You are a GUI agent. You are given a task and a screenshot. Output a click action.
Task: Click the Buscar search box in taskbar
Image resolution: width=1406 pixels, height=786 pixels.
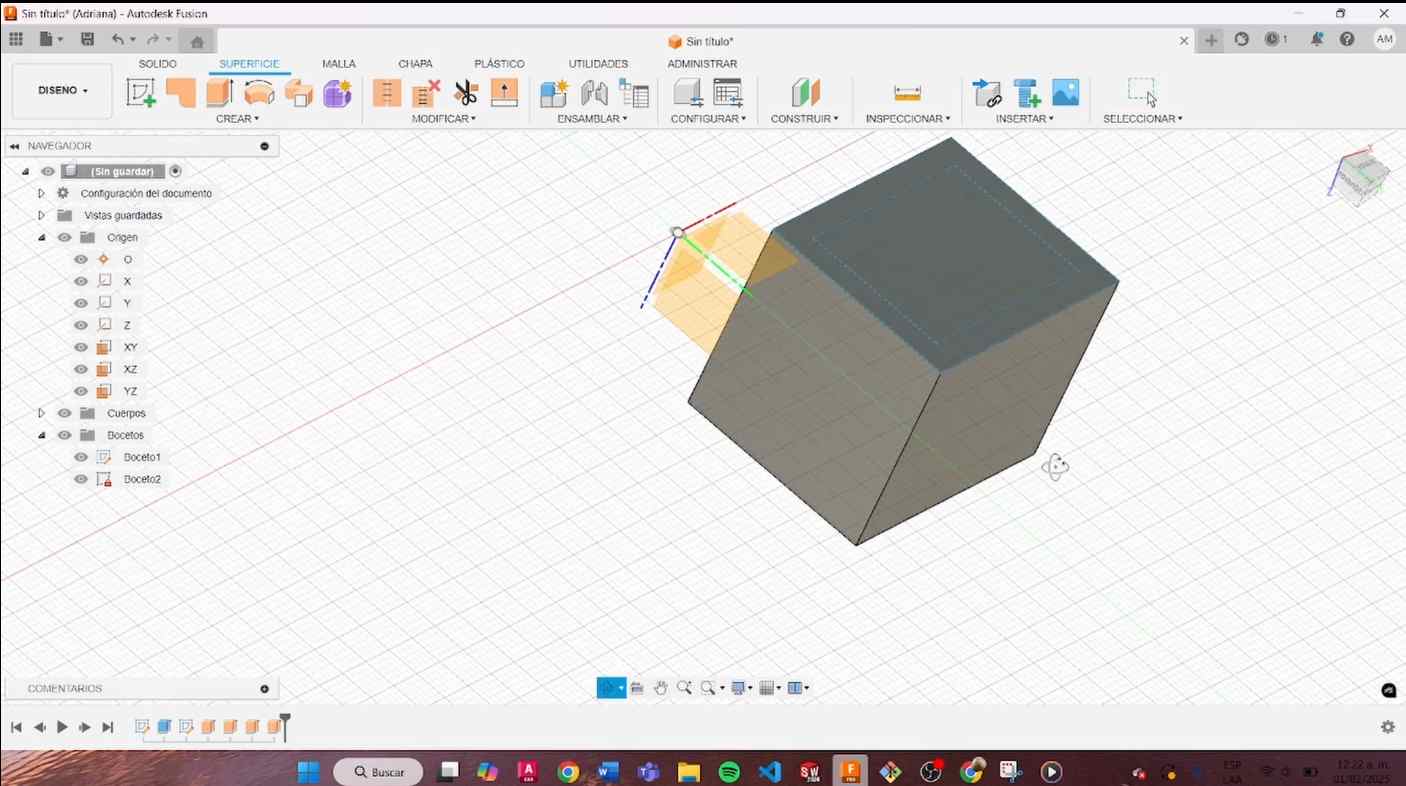(379, 772)
